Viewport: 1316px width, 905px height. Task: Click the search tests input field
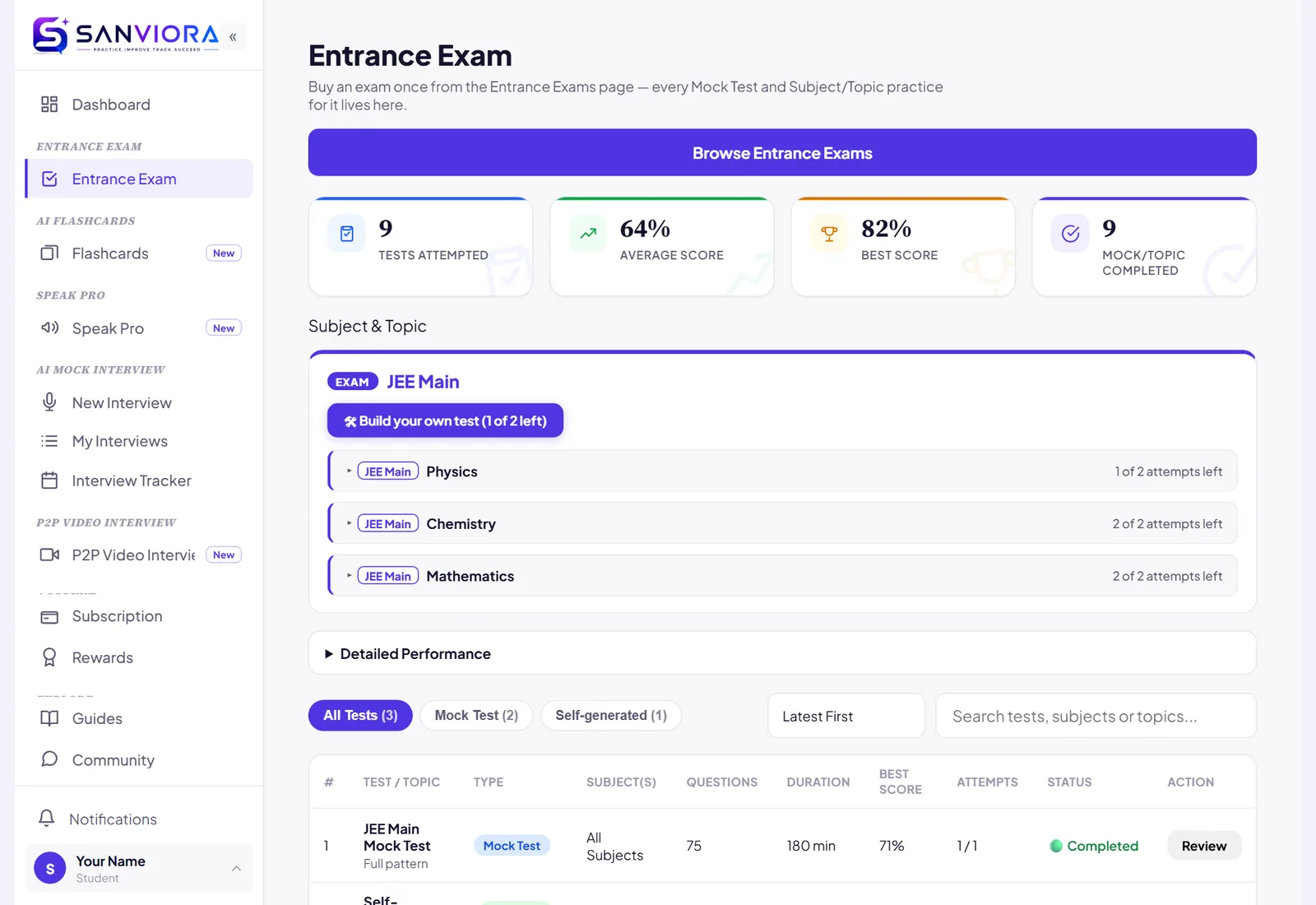(1096, 716)
